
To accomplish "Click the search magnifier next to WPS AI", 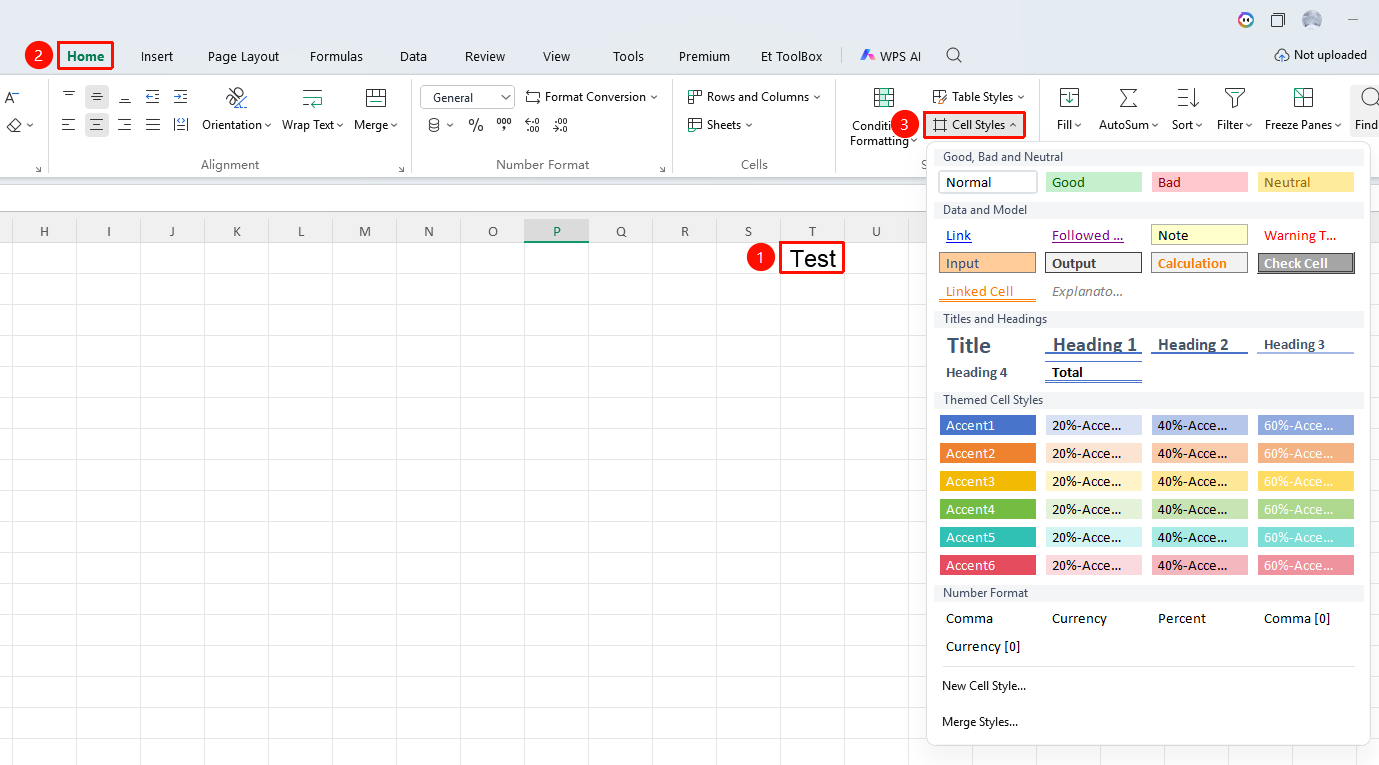I will [x=955, y=55].
